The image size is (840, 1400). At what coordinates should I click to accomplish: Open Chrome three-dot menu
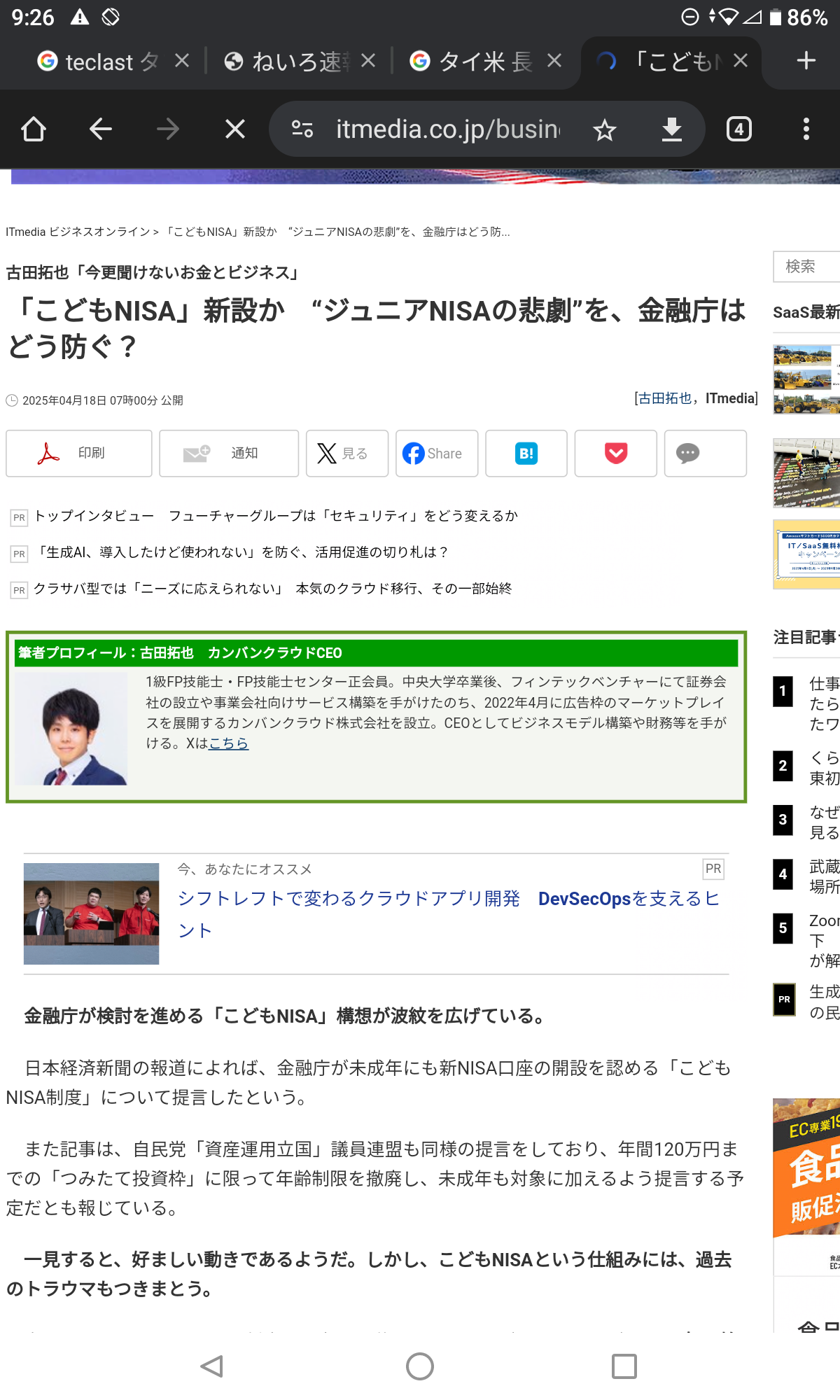(x=806, y=129)
